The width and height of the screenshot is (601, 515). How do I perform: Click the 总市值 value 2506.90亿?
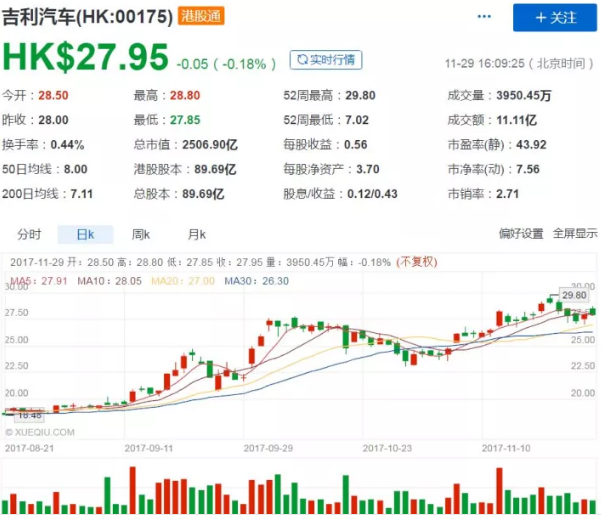pos(210,144)
